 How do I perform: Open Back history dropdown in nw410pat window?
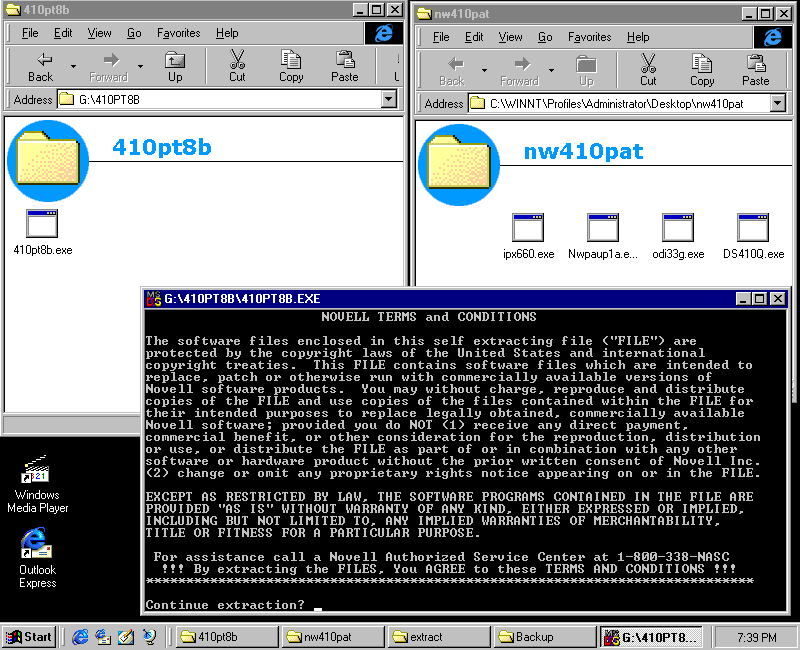484,70
